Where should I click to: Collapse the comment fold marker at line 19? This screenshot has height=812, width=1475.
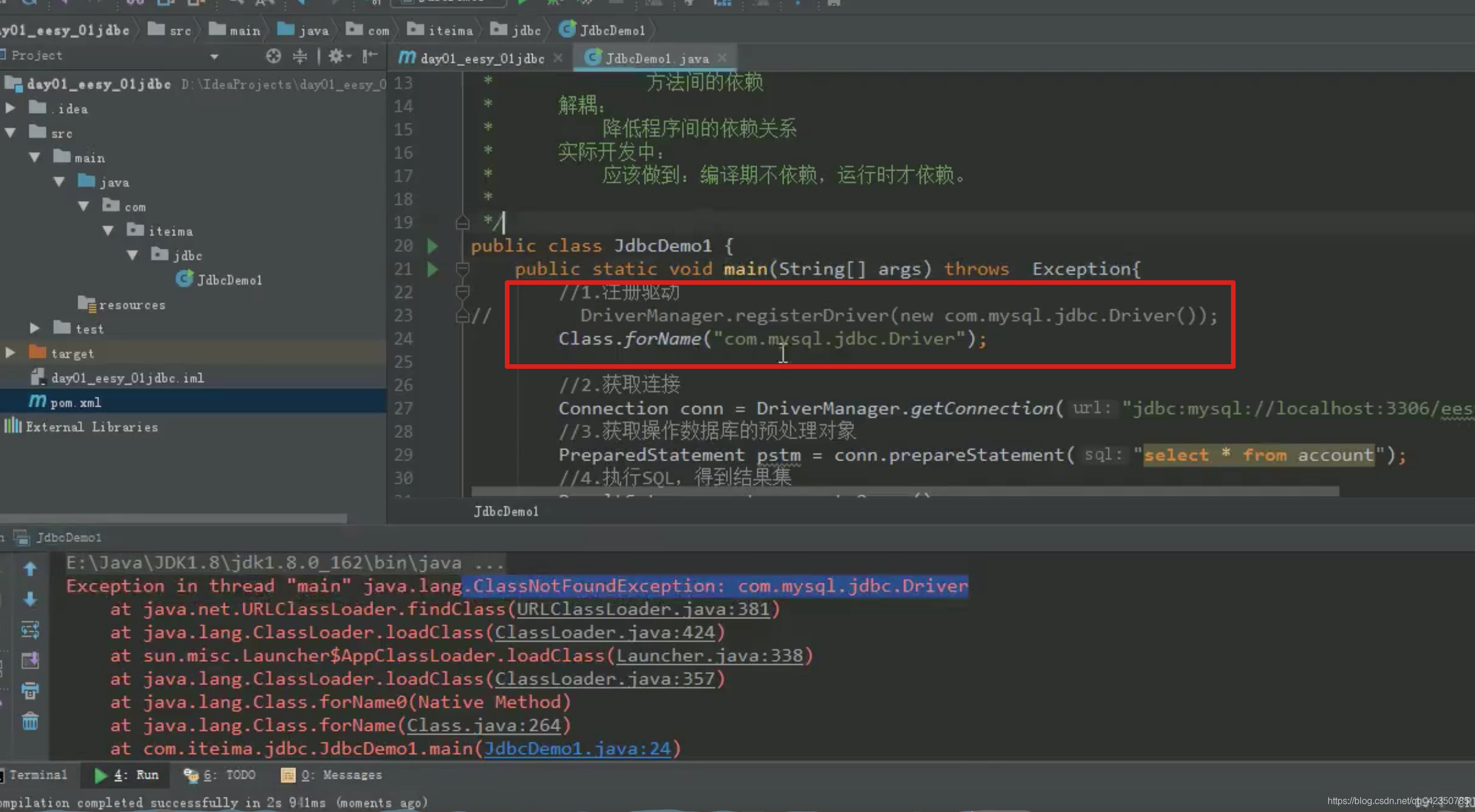pyautogui.click(x=462, y=223)
